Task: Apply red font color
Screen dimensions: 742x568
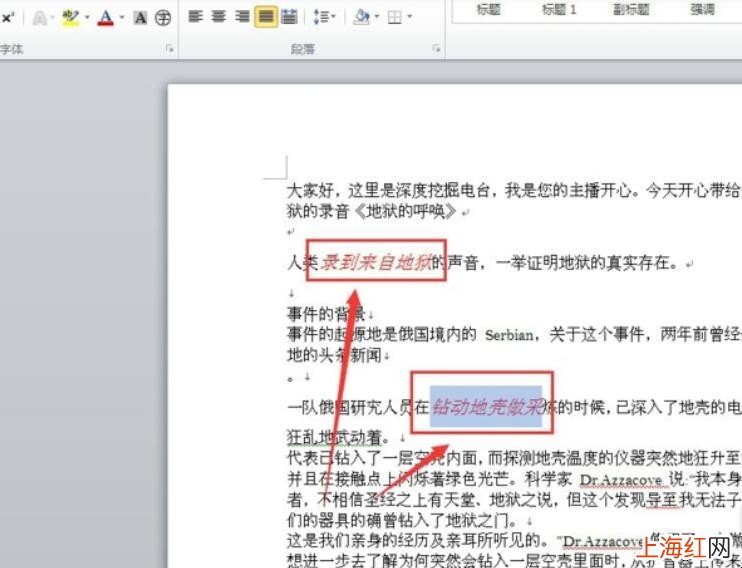Action: [x=106, y=18]
